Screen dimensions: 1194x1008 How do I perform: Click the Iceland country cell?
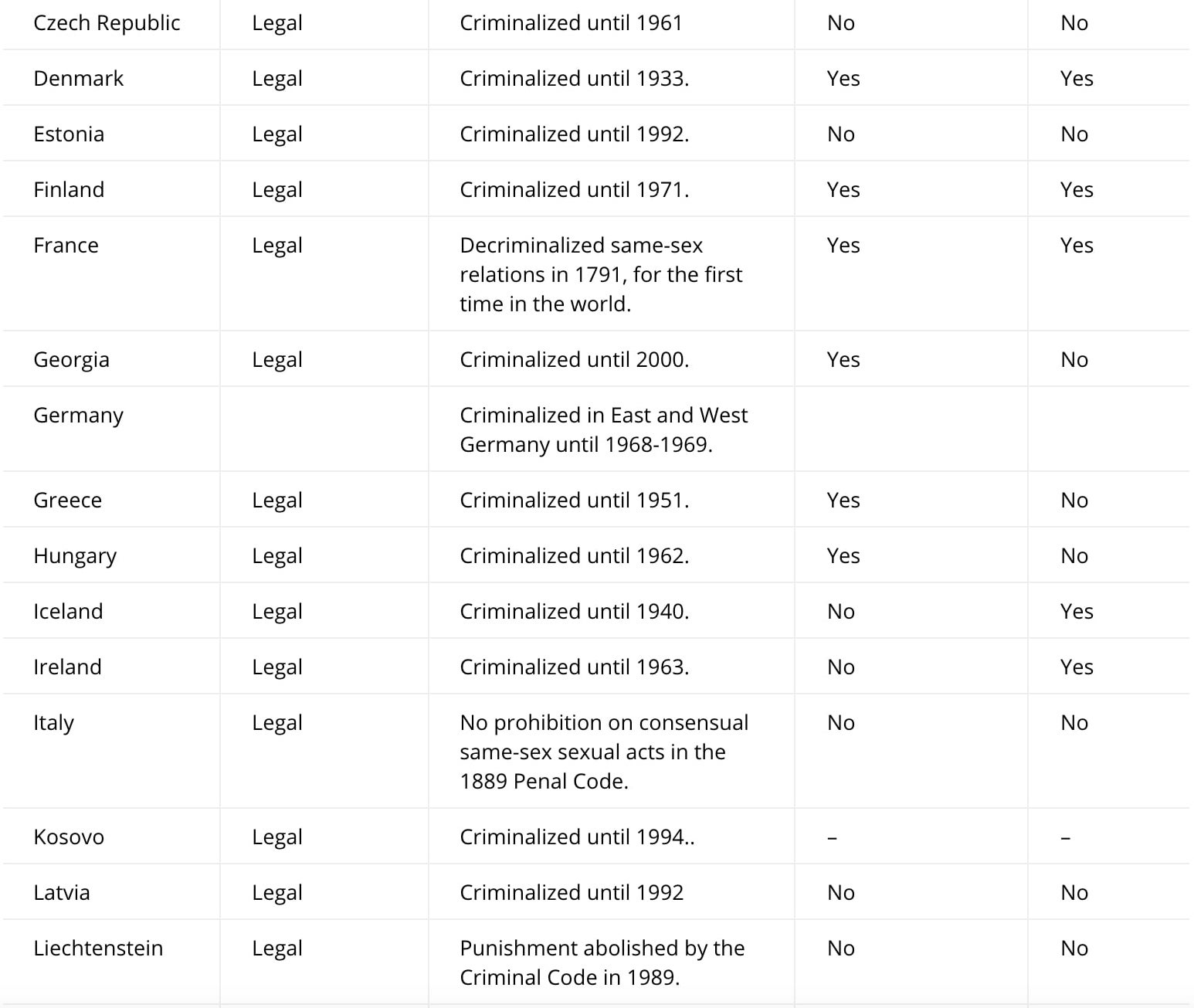[x=68, y=612]
